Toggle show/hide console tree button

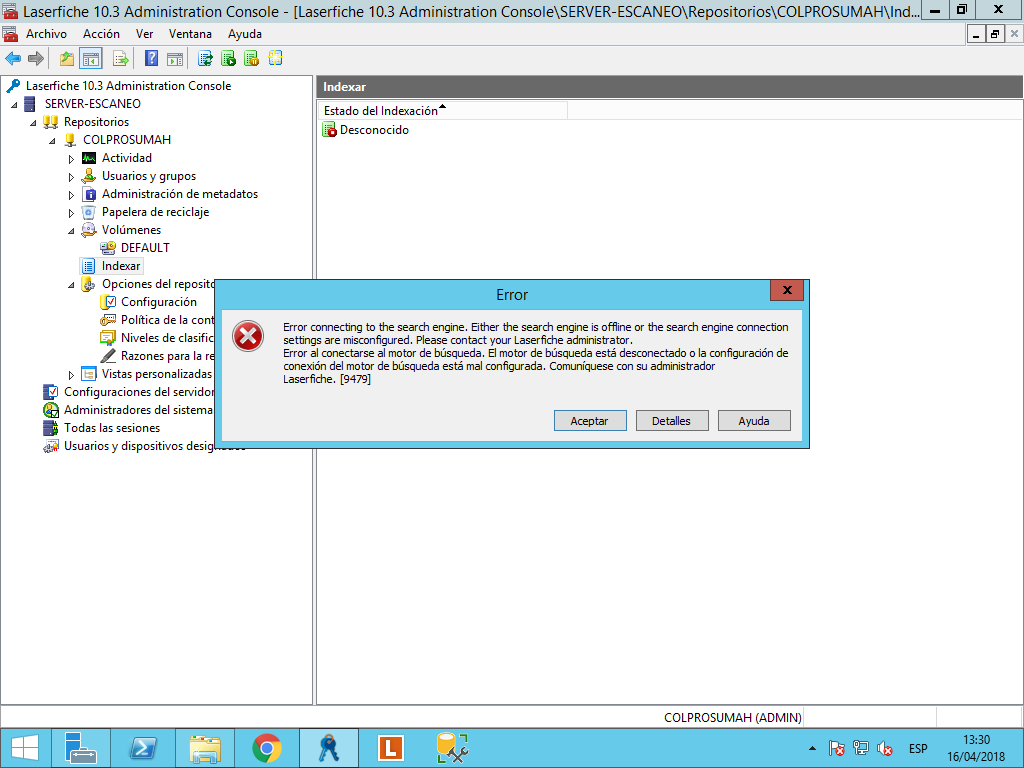[91, 59]
